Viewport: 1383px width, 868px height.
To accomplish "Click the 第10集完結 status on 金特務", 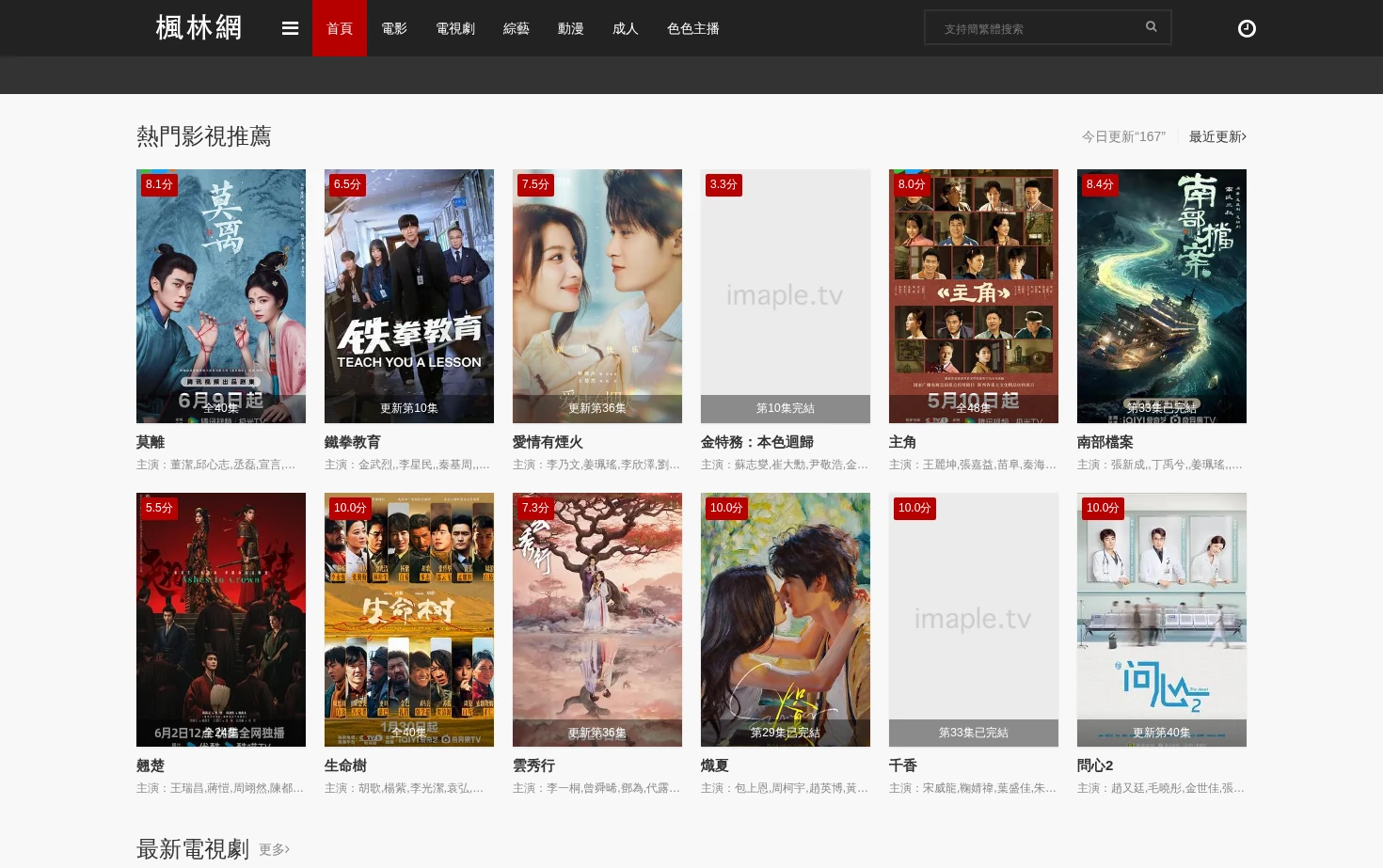I will coord(786,408).
